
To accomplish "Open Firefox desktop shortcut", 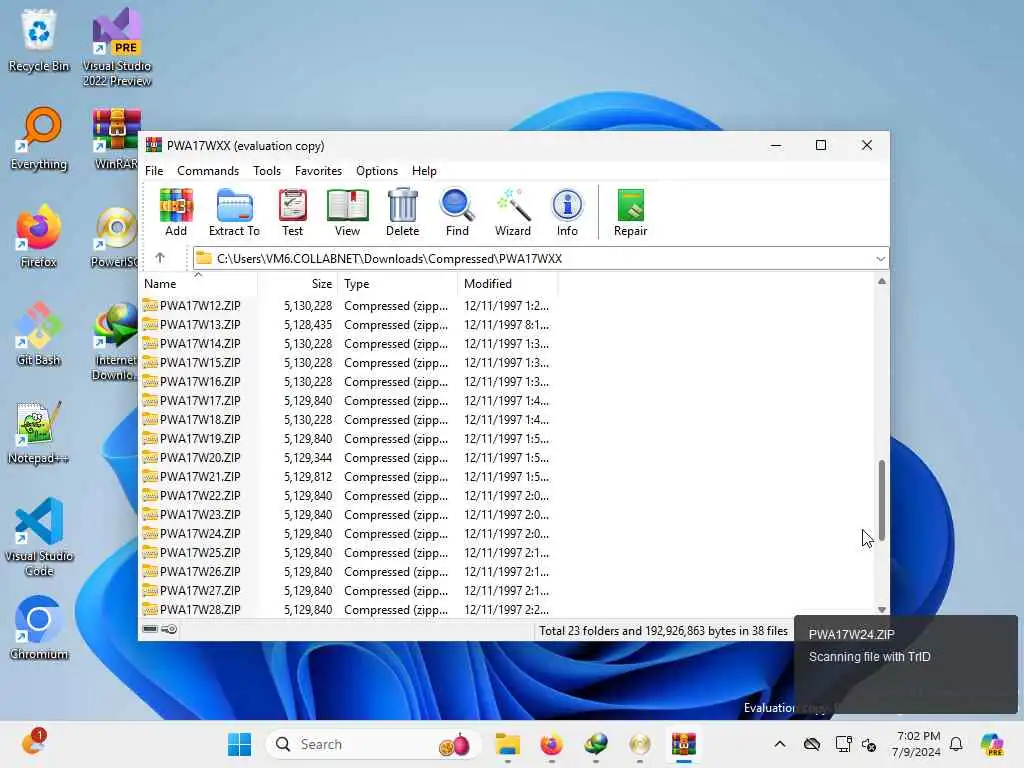I will click(x=39, y=237).
